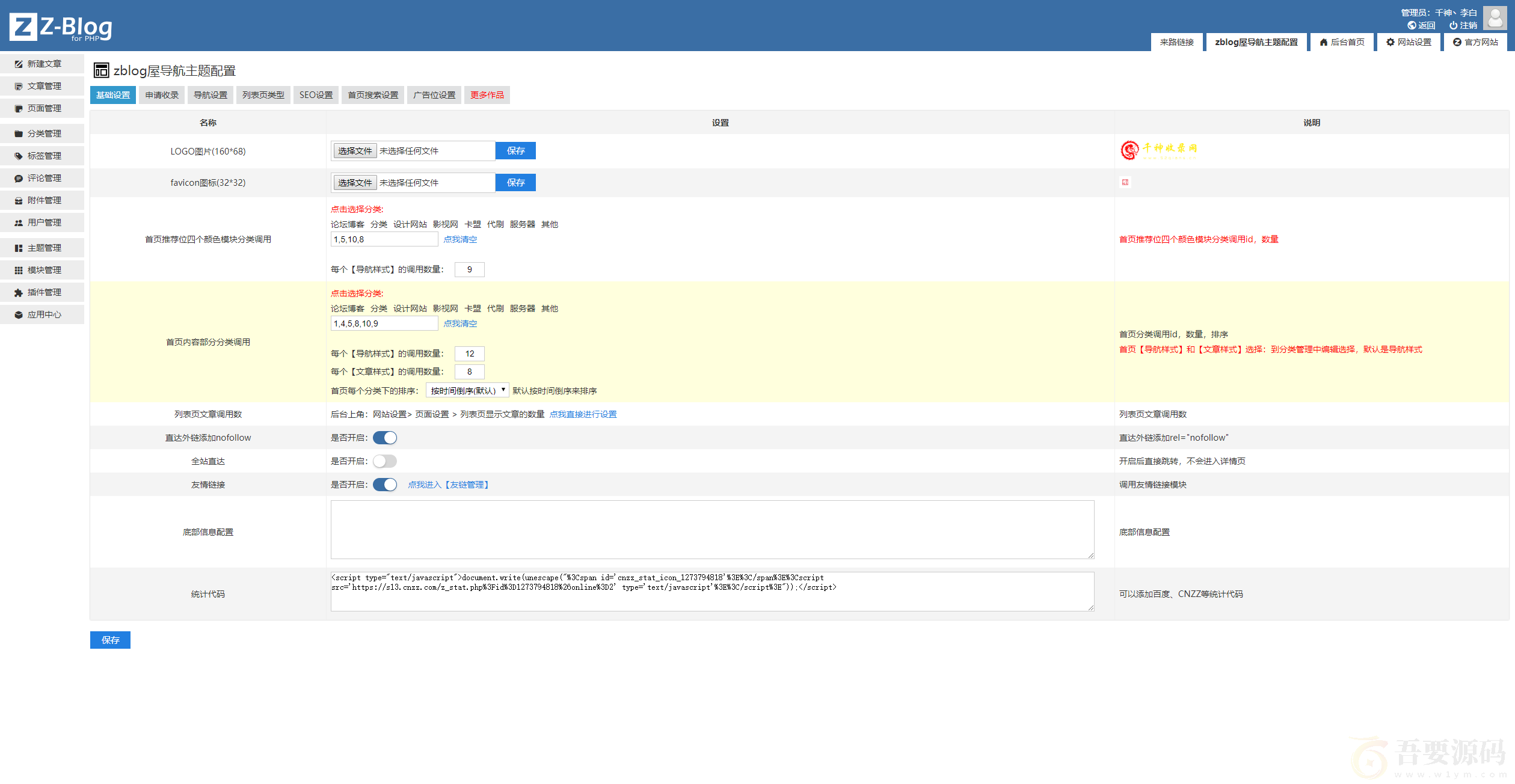Click the plugin management puzzle icon
Image resolution: width=1515 pixels, height=784 pixels.
(x=19, y=292)
